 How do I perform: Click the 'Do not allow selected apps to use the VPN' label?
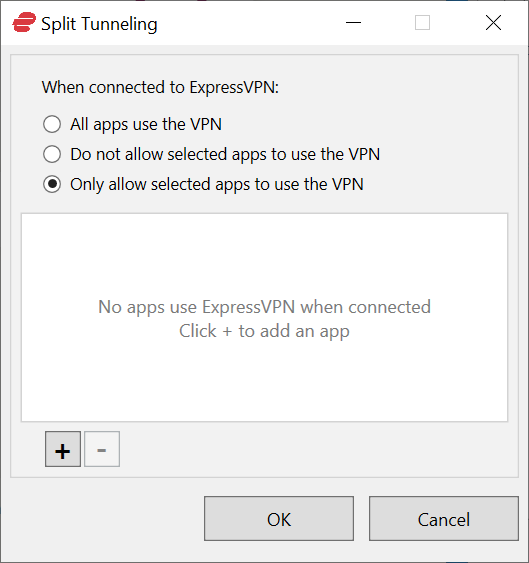[x=225, y=155]
